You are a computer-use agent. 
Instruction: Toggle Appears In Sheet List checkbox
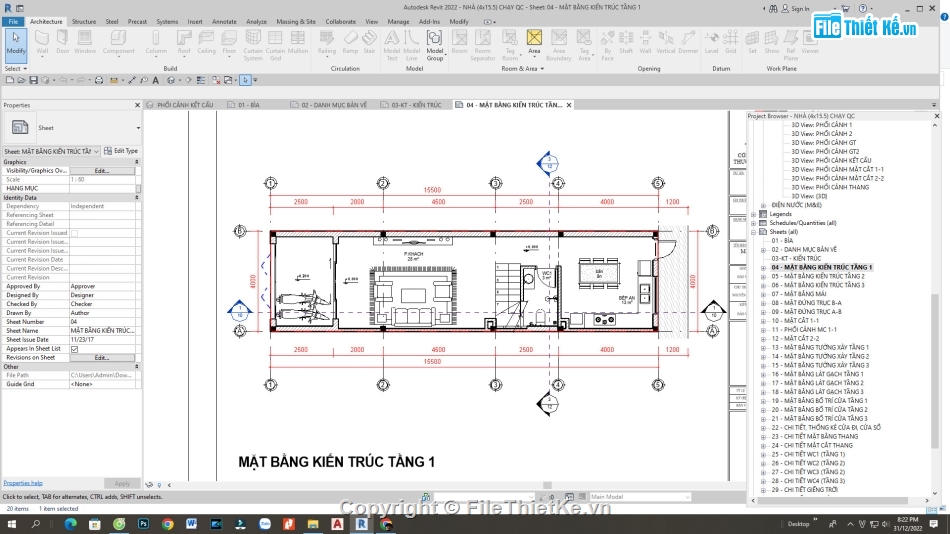click(x=75, y=349)
